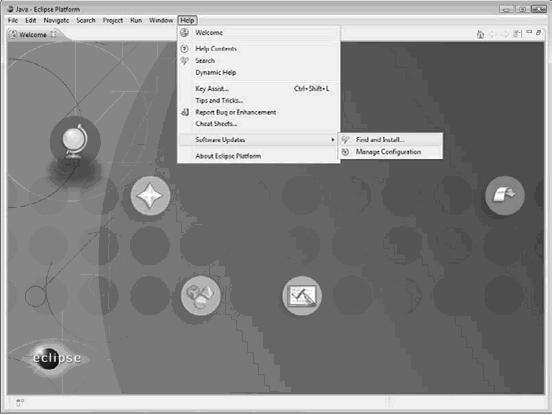Image resolution: width=553 pixels, height=415 pixels.
Task: Select About Eclipse Platform
Action: pyautogui.click(x=228, y=156)
